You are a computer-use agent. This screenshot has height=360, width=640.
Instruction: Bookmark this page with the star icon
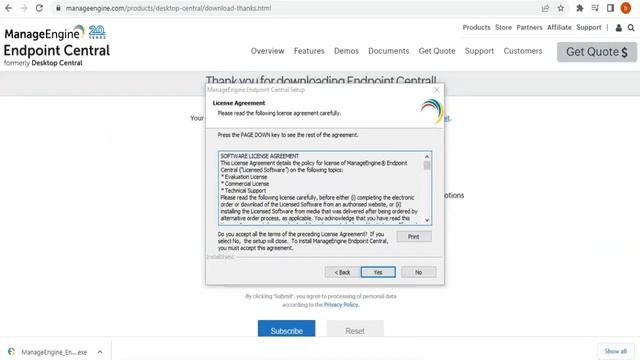tap(561, 8)
